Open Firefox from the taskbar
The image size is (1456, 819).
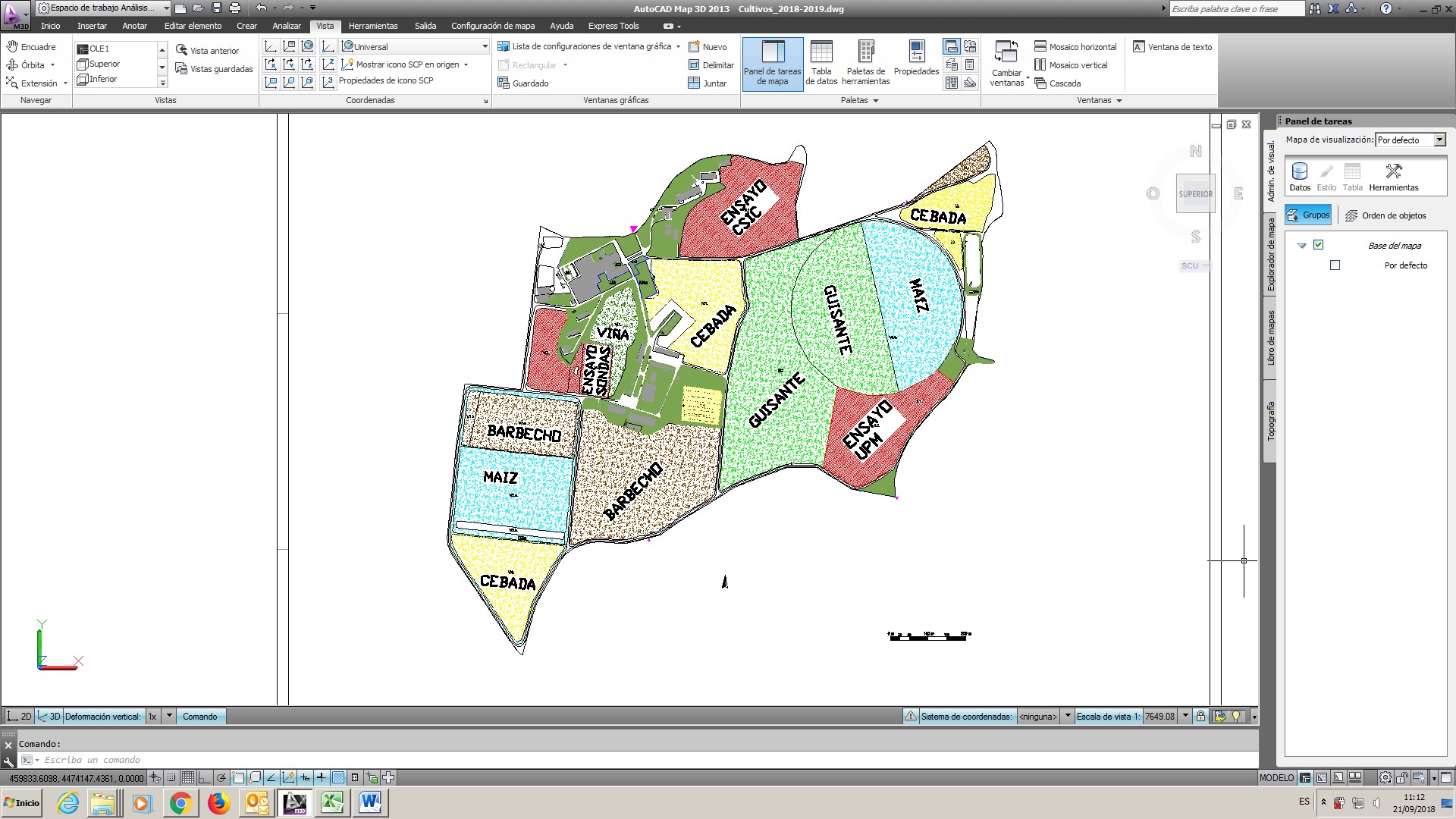click(x=218, y=802)
